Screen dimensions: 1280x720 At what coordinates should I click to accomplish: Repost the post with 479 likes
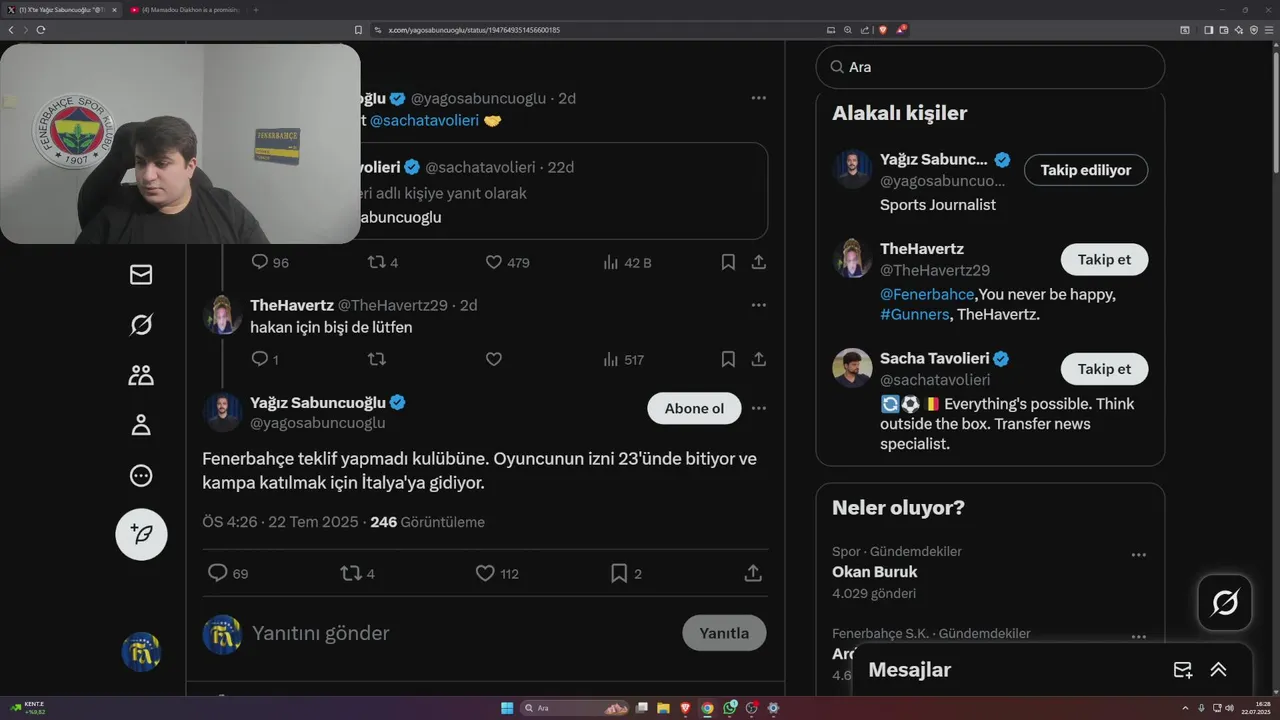coord(376,262)
